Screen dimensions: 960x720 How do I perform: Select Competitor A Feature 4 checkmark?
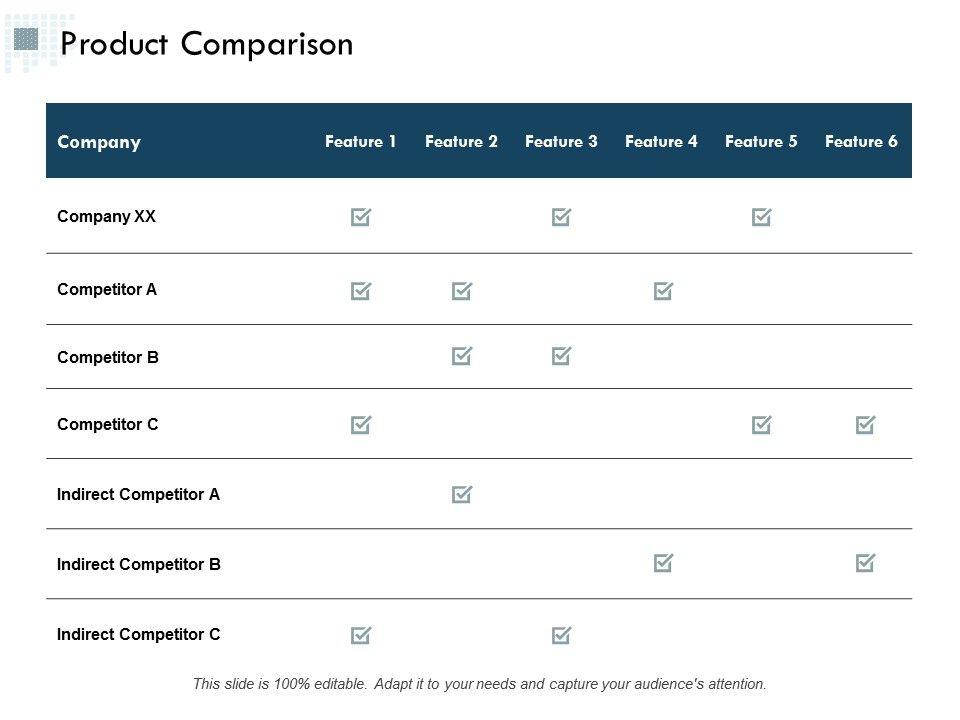tap(663, 291)
